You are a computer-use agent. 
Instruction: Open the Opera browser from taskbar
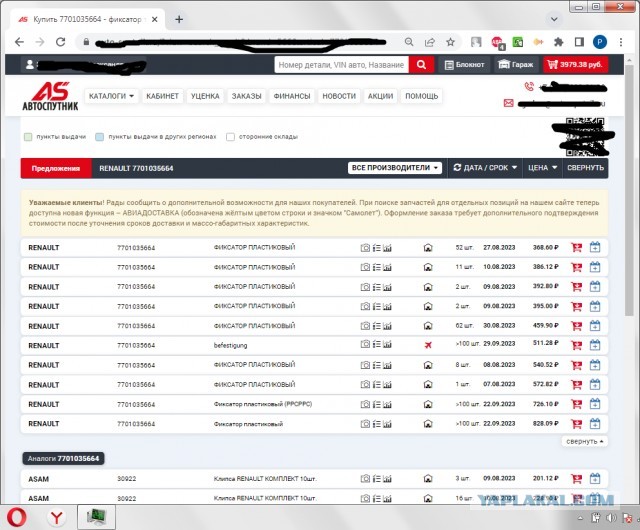pyautogui.click(x=17, y=517)
